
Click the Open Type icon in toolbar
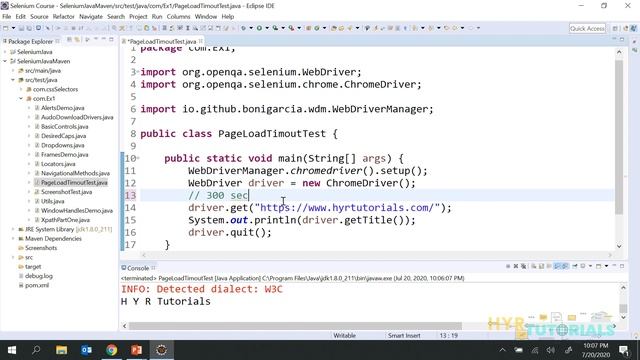[x=334, y=28]
